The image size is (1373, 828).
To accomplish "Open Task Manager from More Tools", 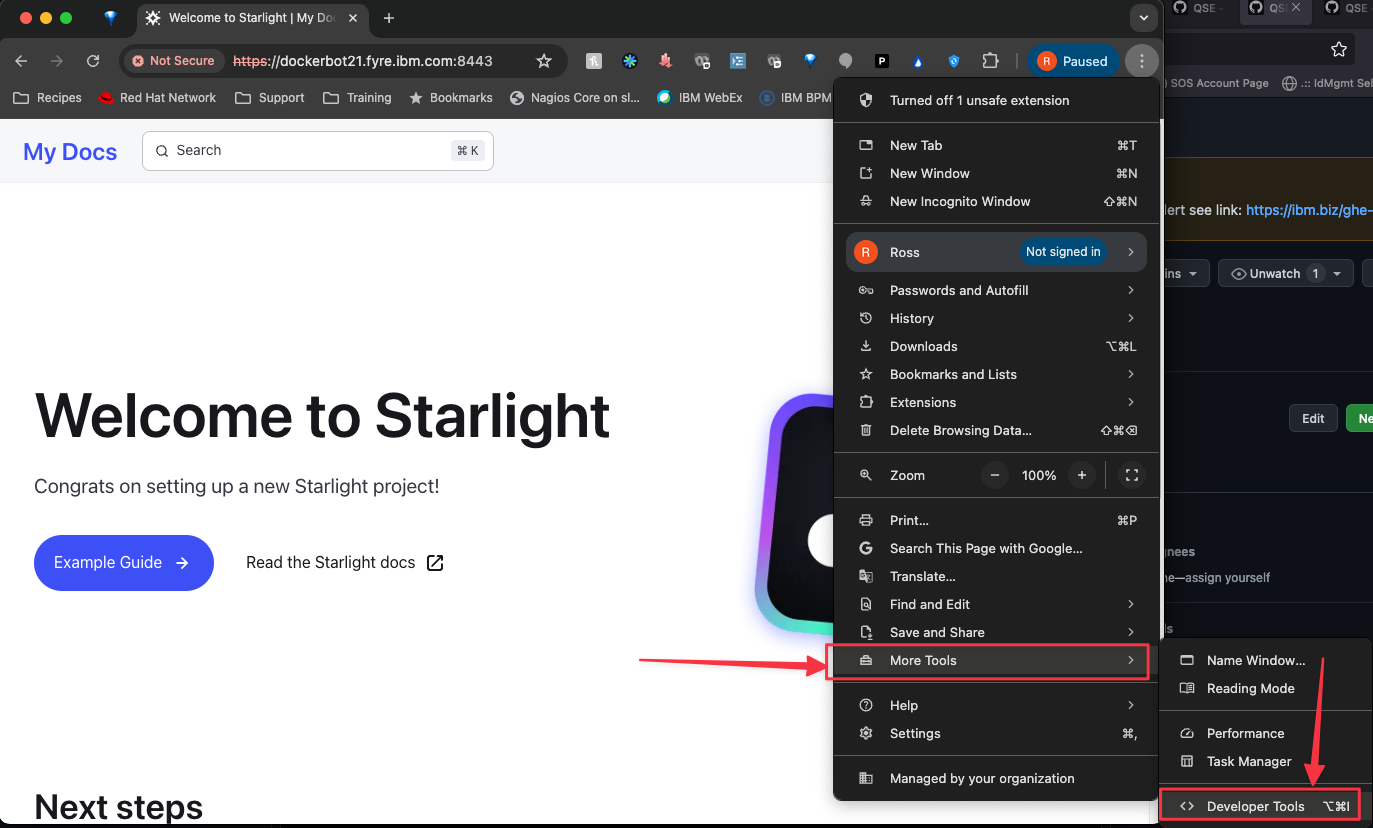I will point(1248,762).
